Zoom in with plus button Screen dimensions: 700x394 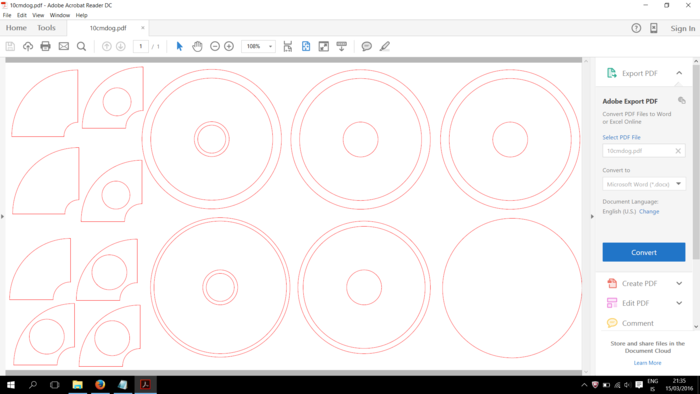(x=229, y=46)
